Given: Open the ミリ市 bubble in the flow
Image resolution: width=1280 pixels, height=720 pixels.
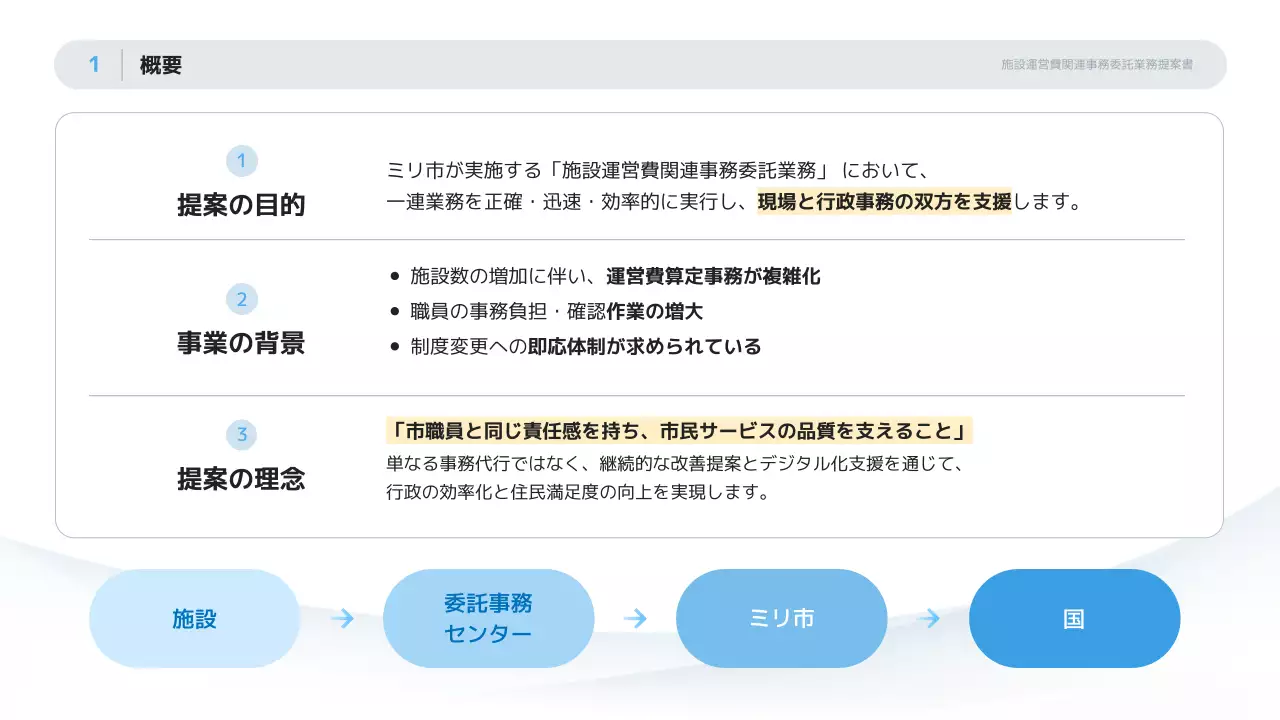Looking at the screenshot, I should (781, 618).
